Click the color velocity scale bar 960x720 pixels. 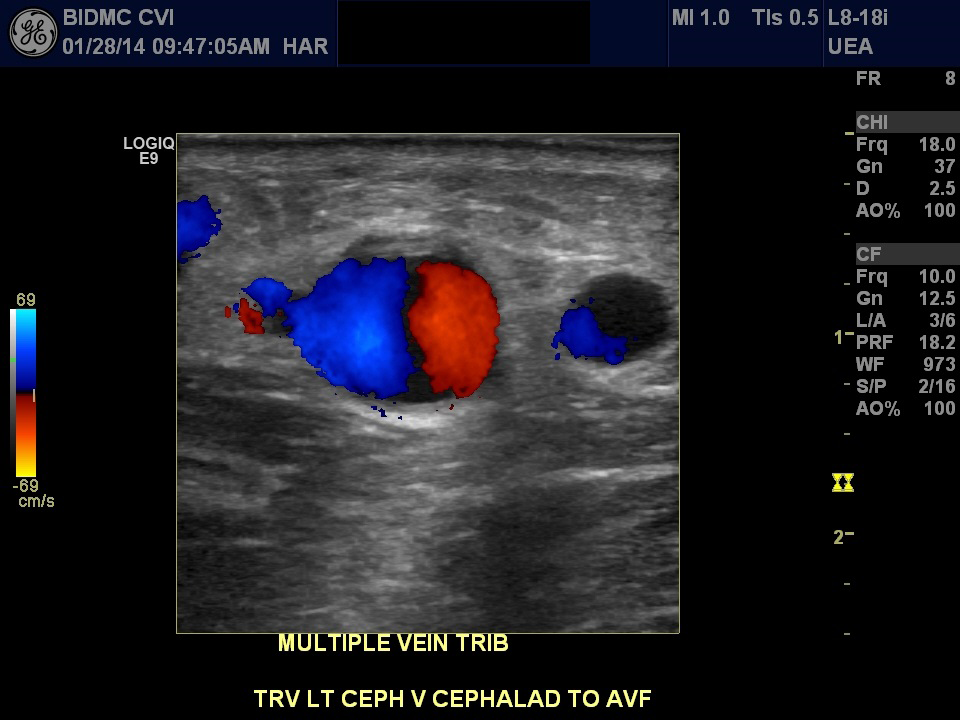(23, 392)
